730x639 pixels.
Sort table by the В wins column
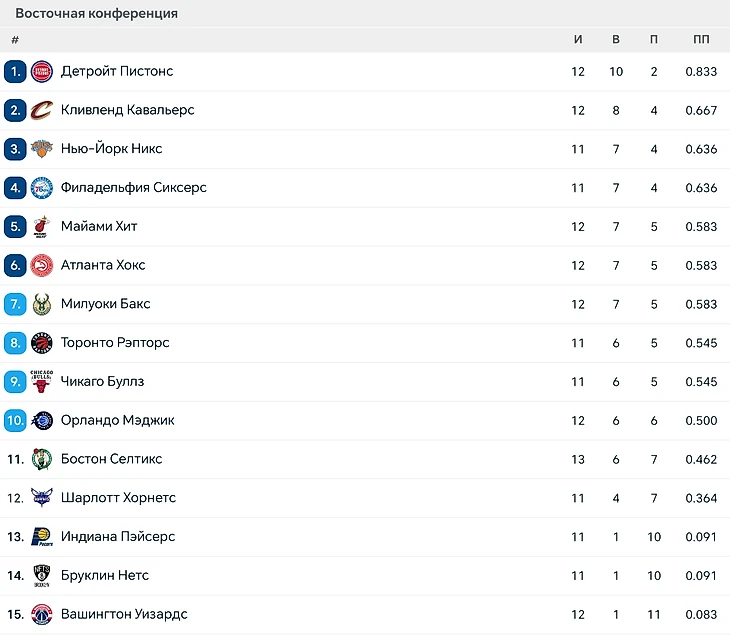click(x=616, y=40)
